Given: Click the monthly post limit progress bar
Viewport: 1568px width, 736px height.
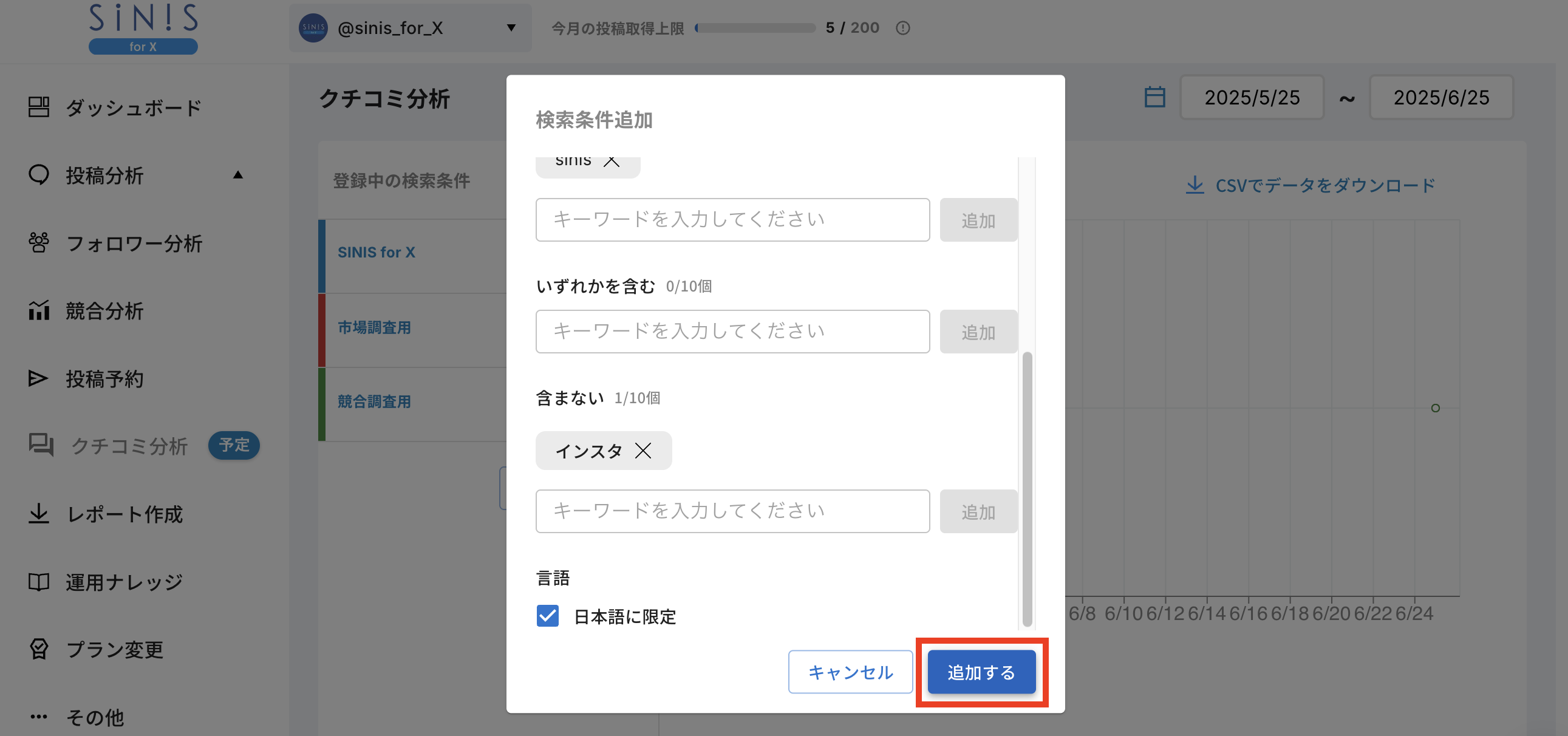Looking at the screenshot, I should pyautogui.click(x=755, y=28).
